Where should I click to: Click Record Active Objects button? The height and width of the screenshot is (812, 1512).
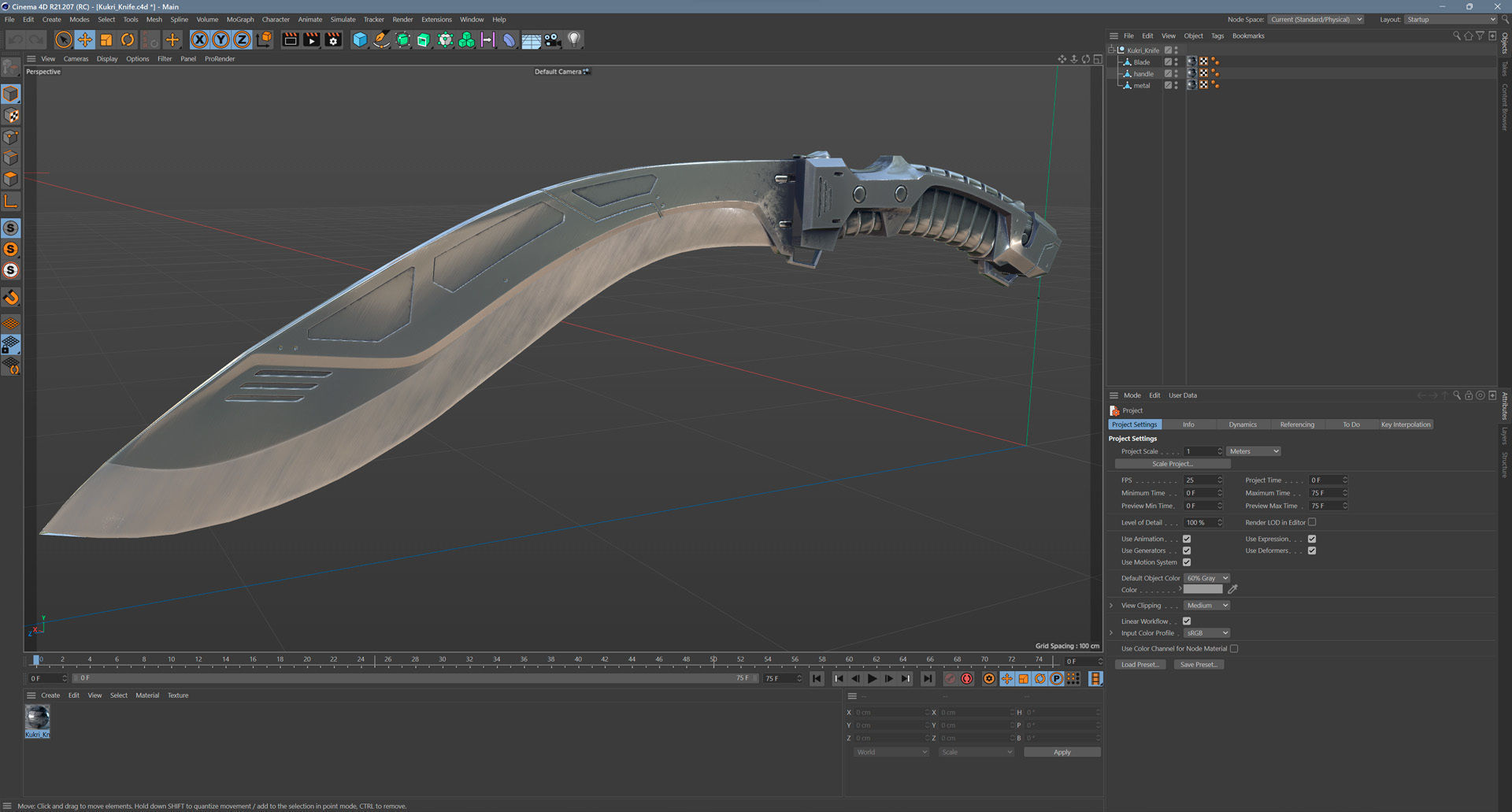tap(951, 678)
